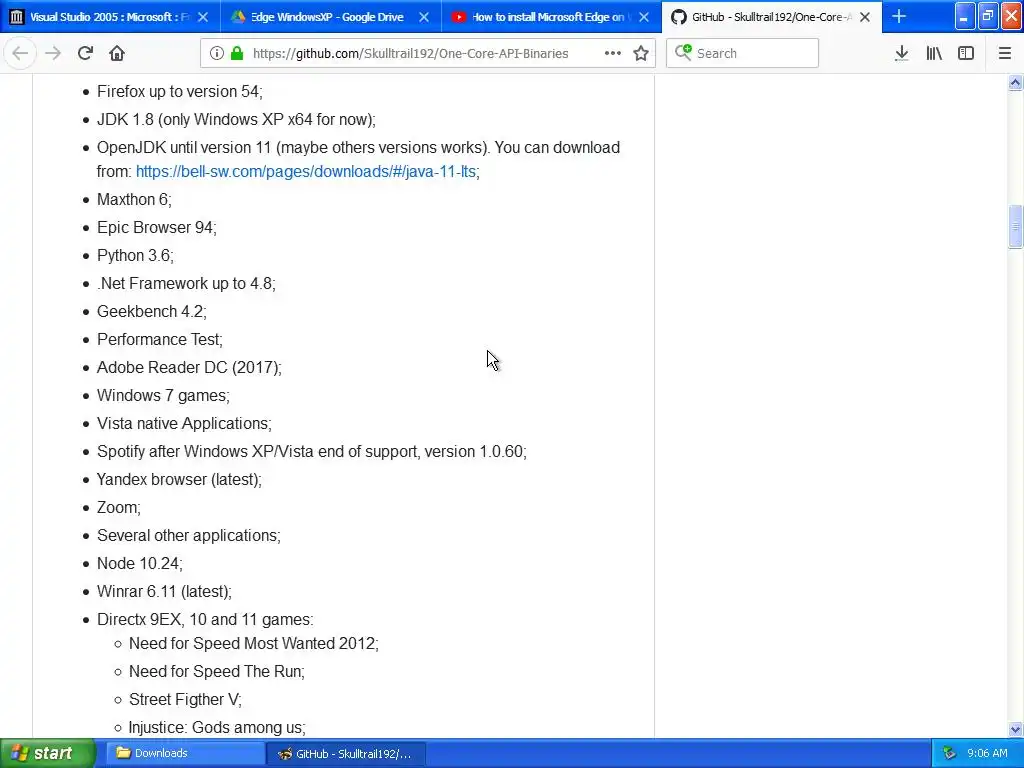Viewport: 1024px width, 768px height.
Task: Click 'Firefox up to version 54' text
Action: click(x=180, y=91)
